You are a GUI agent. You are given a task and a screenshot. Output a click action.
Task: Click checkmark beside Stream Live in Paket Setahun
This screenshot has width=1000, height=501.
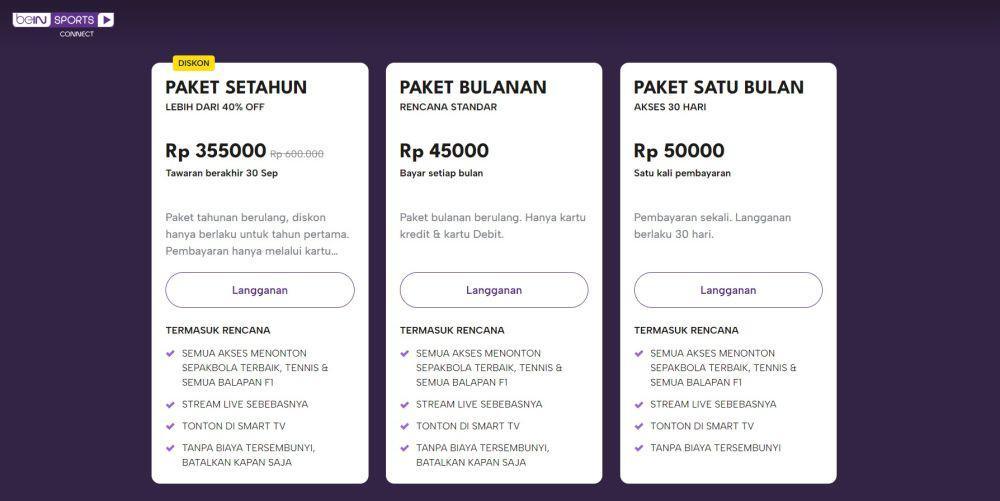coord(170,405)
